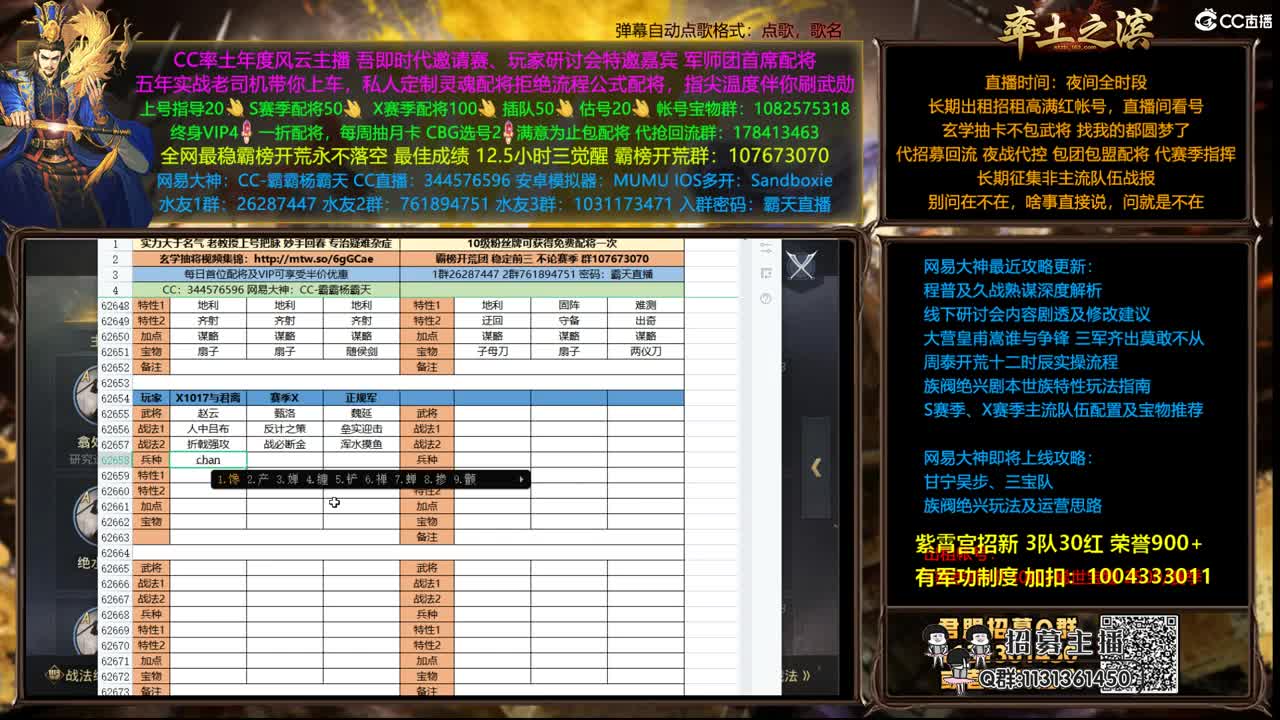Expand more IME candidates with the arrow

click(521, 479)
